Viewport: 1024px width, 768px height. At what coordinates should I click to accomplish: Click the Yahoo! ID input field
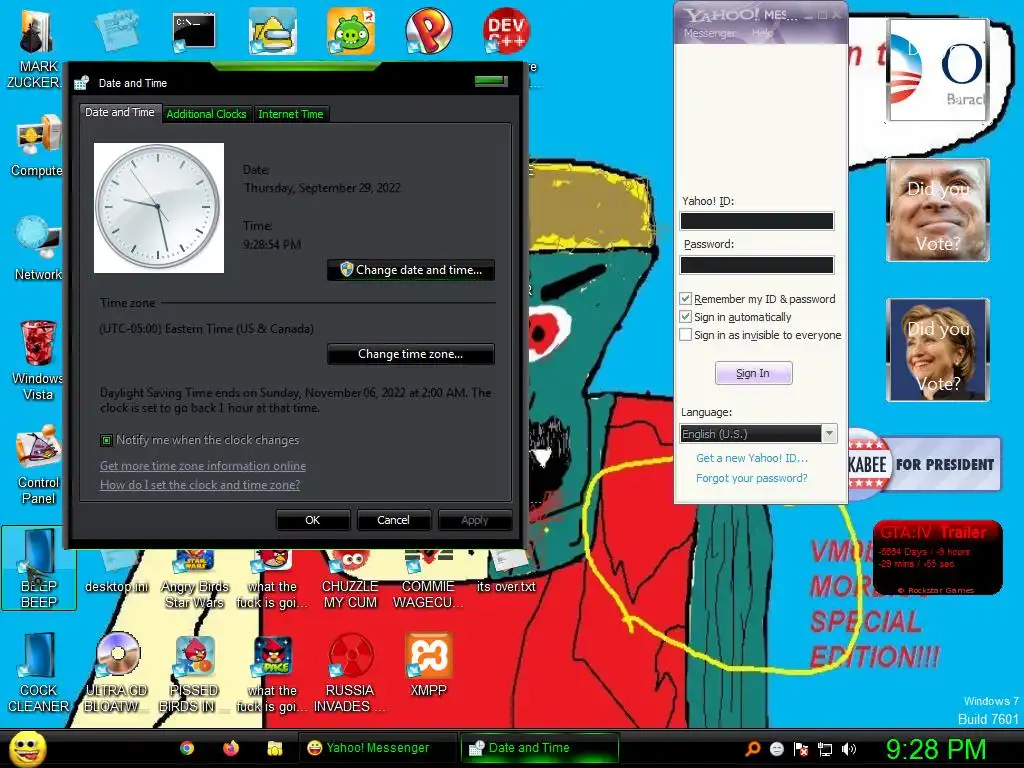(x=757, y=221)
